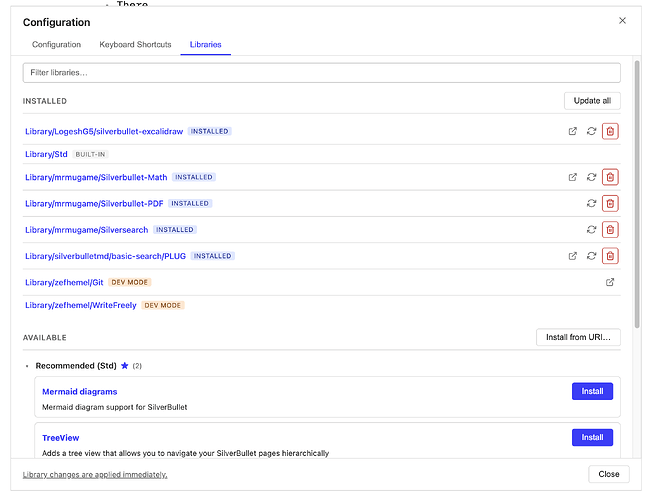Open Library/mrmugame/Silverbullet-PDF link
Screen dimensions: 649x500
tap(94, 204)
